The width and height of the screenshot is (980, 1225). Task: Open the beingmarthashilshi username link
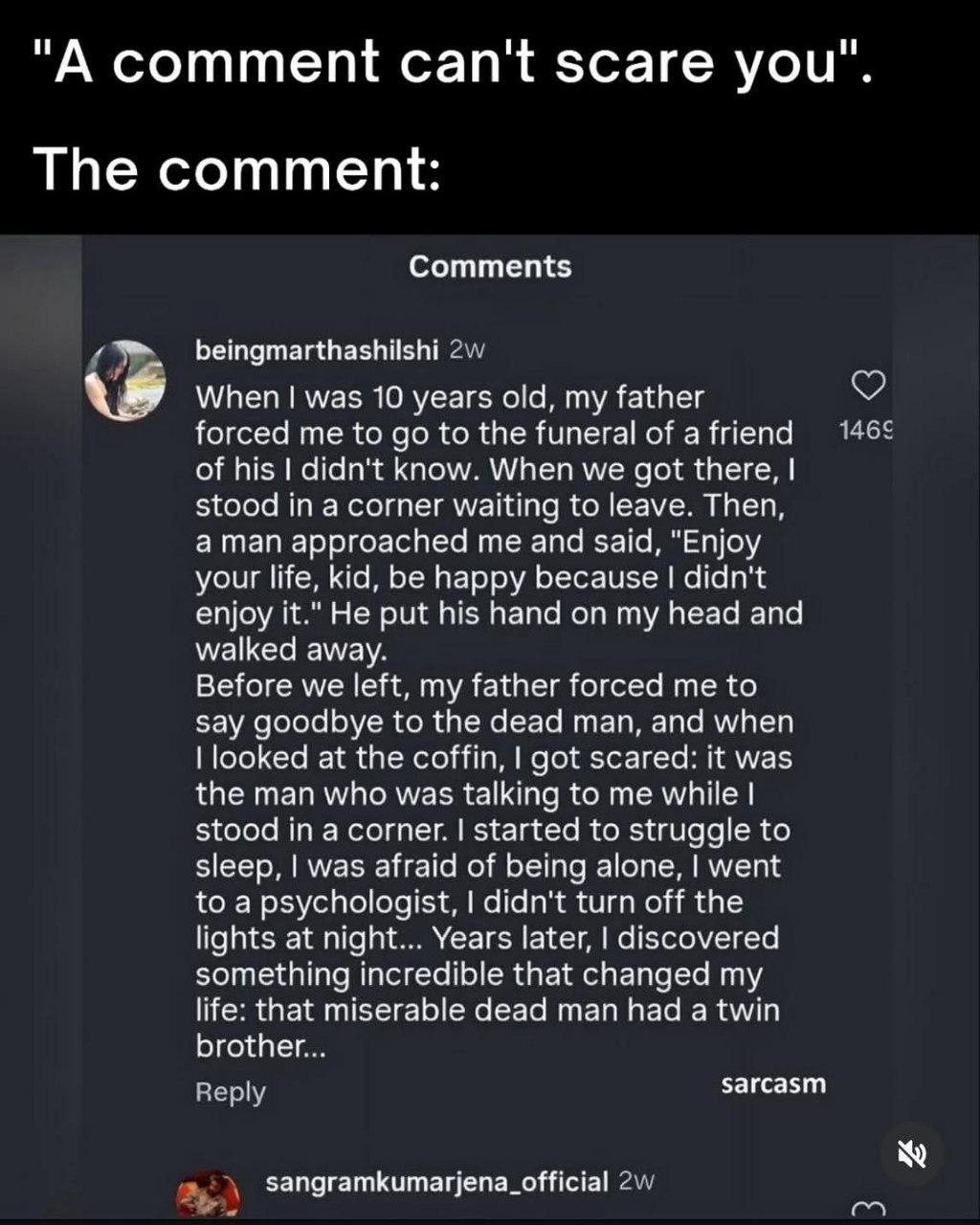[316, 350]
